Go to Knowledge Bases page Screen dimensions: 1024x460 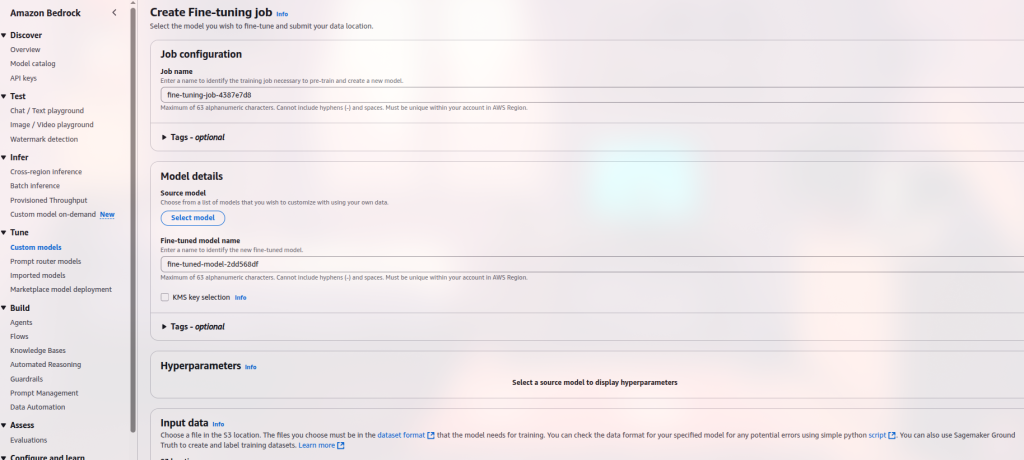[x=37, y=351]
